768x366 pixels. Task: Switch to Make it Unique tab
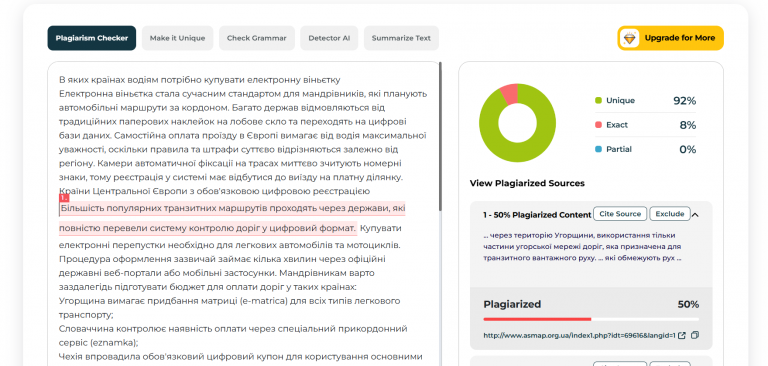pyautogui.click(x=177, y=38)
